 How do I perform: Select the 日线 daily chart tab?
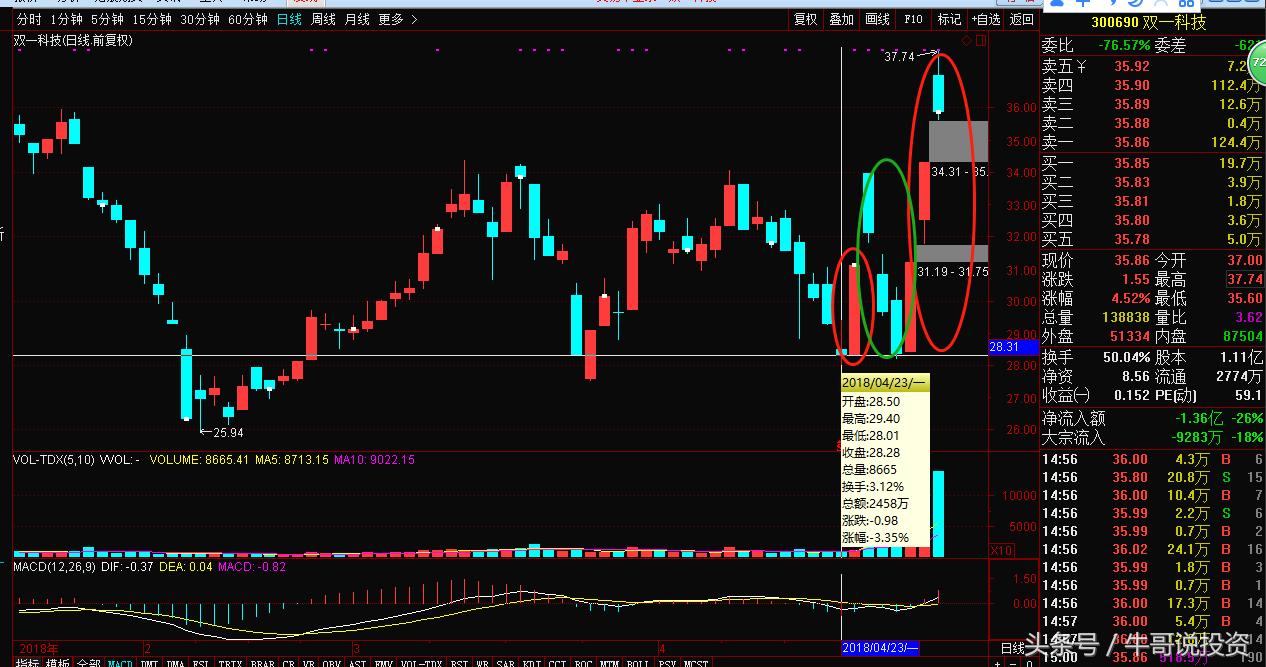(289, 20)
